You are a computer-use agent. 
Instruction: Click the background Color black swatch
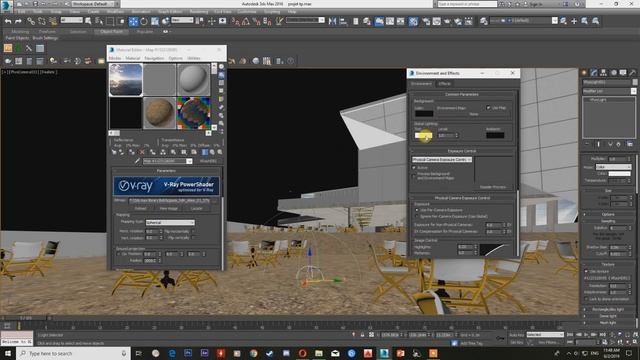click(x=424, y=113)
